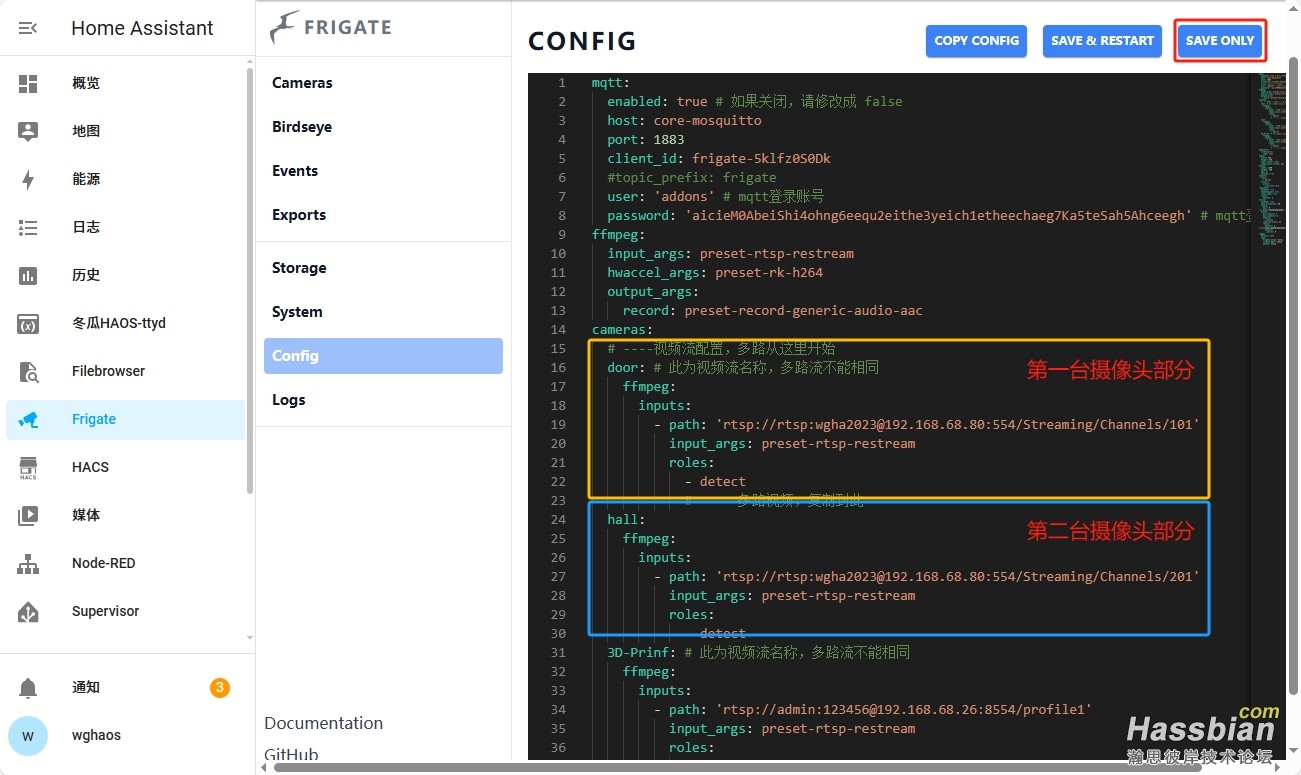Click the Frigate bird logo
1301x775 pixels.
point(285,28)
